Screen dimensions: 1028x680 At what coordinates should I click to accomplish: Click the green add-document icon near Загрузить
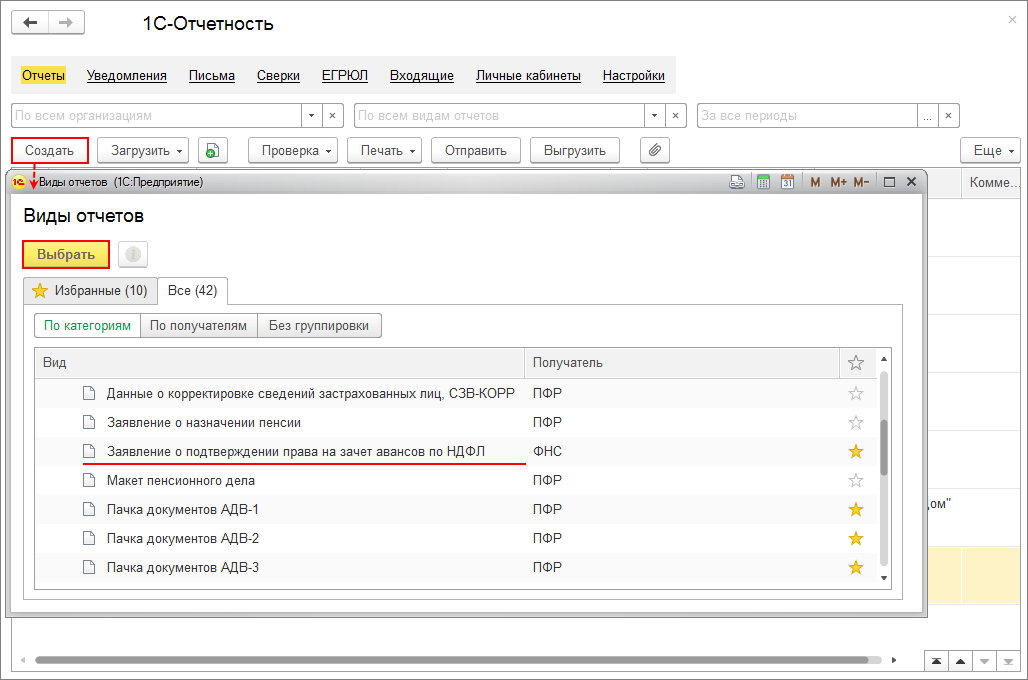click(212, 151)
